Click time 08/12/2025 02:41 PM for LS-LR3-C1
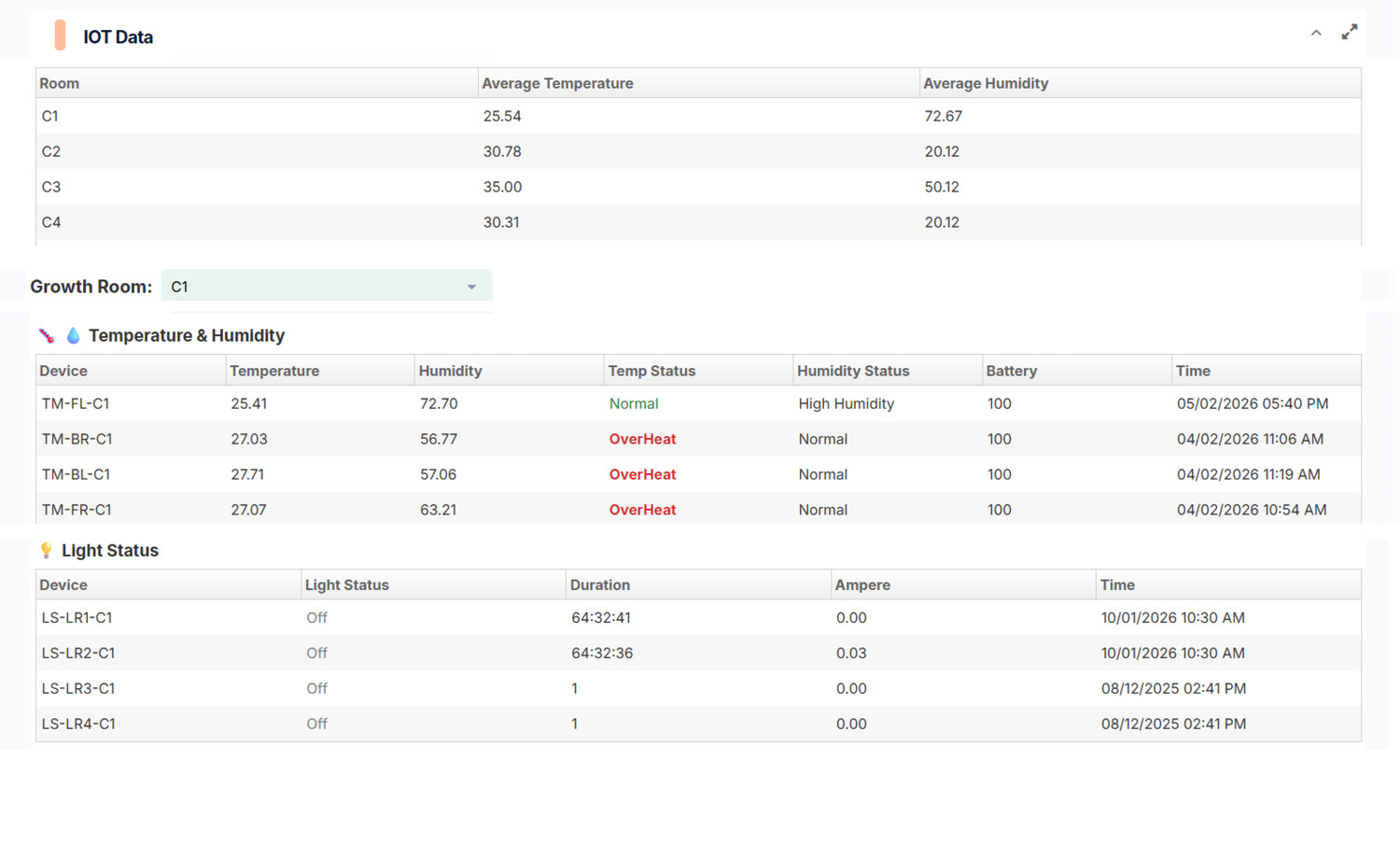Image resolution: width=1400 pixels, height=859 pixels. pos(1173,688)
